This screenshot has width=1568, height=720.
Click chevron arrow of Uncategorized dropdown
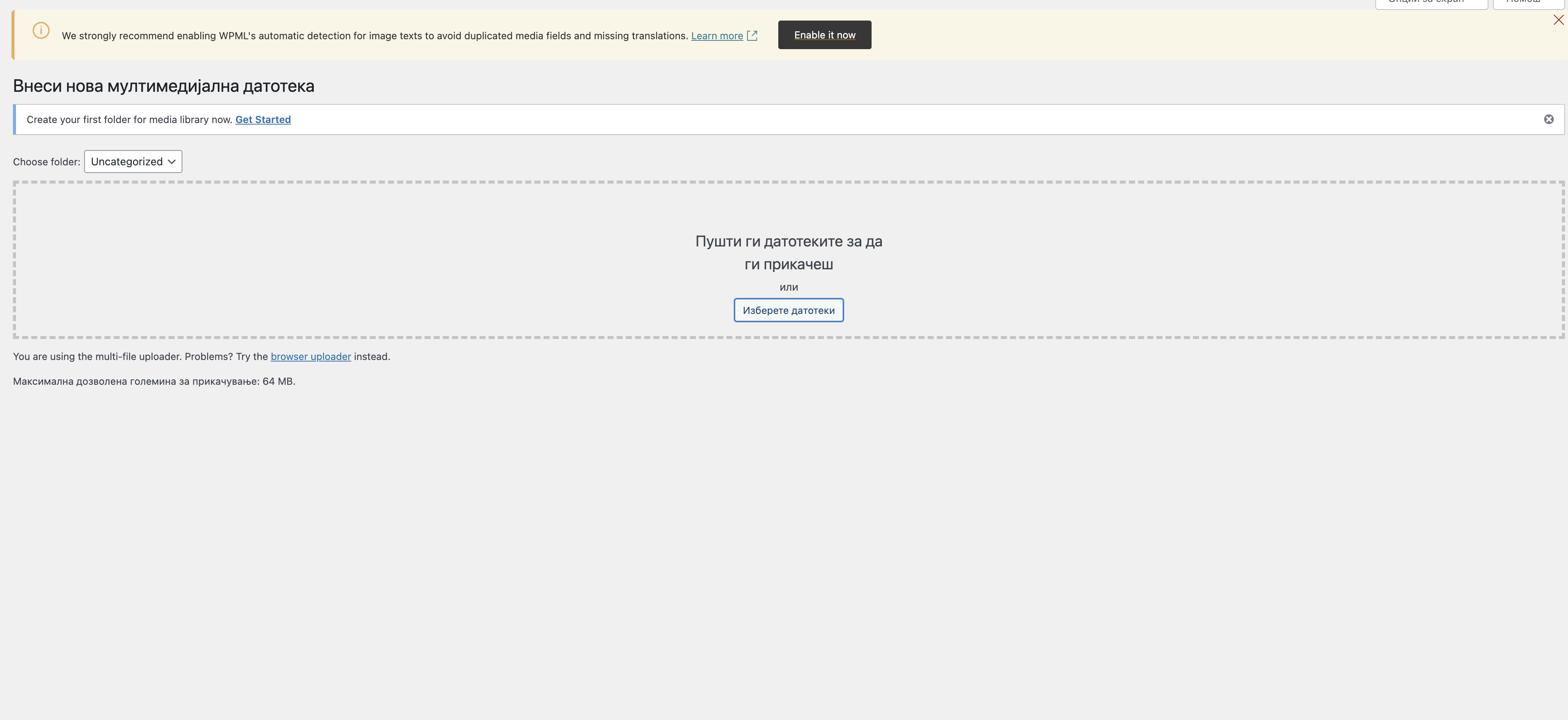click(172, 162)
